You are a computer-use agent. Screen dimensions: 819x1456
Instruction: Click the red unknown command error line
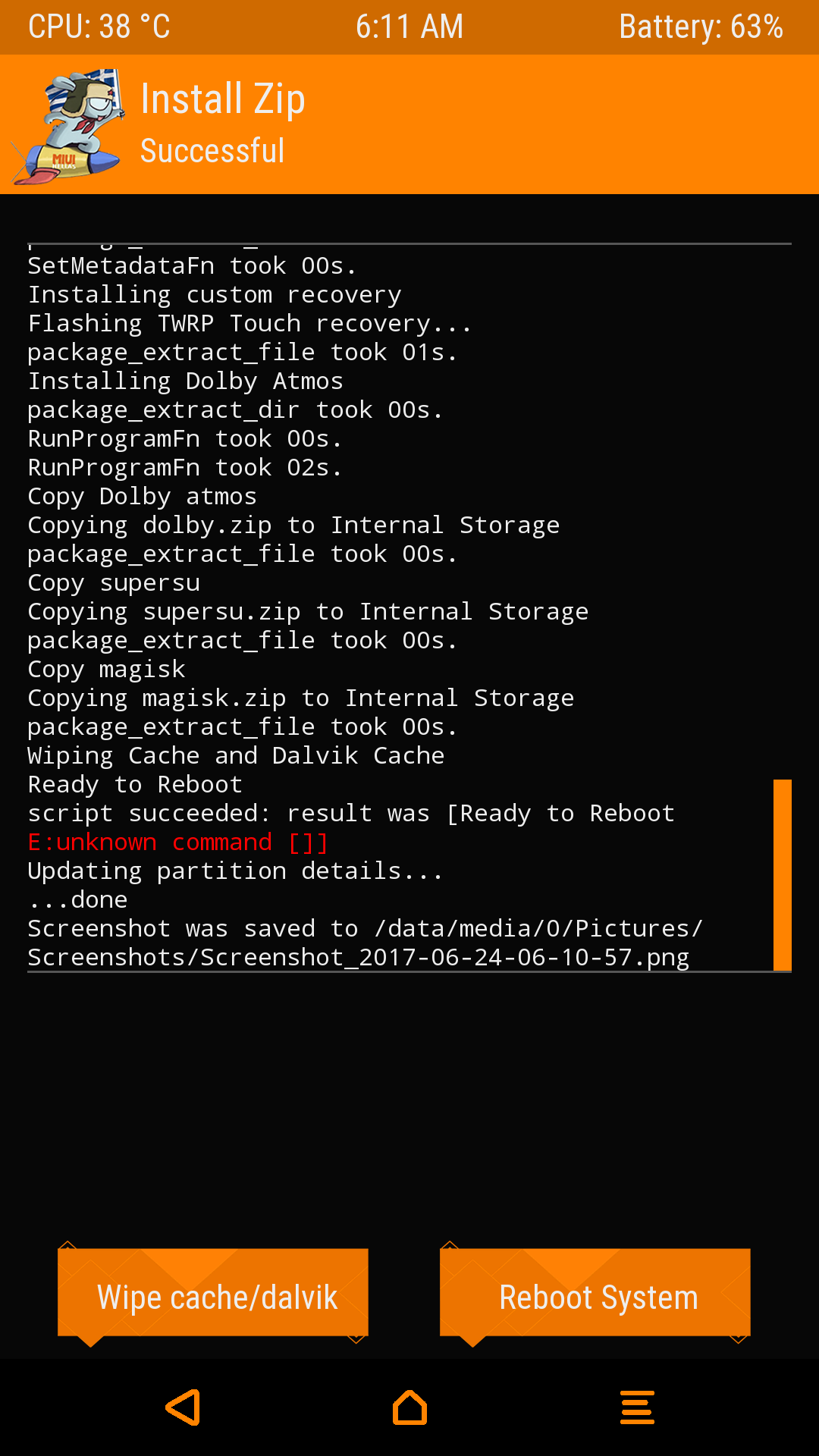[178, 843]
